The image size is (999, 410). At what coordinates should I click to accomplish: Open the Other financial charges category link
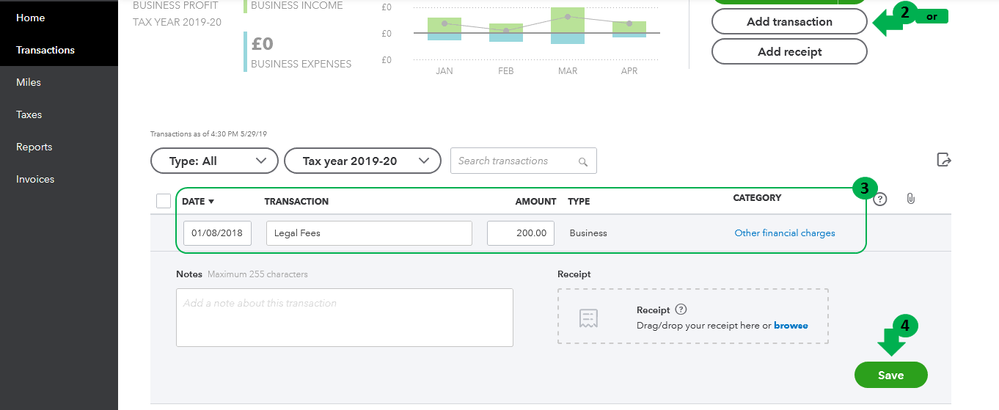click(x=784, y=233)
